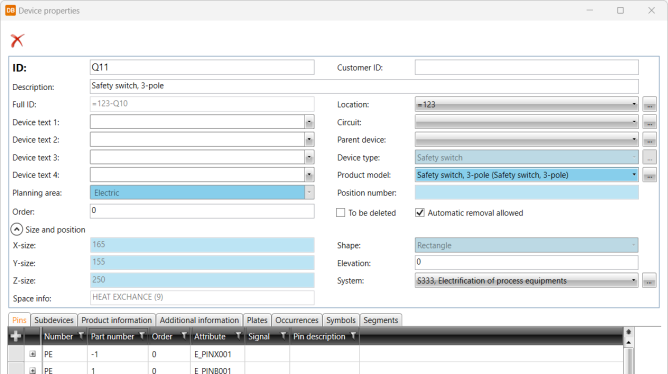Click the red X cancel icon
Image resolution: width=668 pixels, height=374 pixels.
click(17, 40)
